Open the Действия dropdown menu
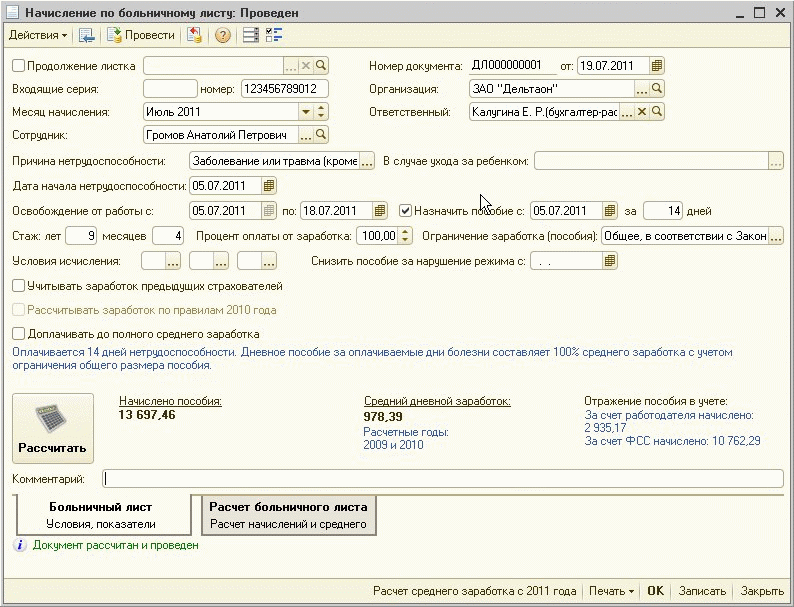794x607 pixels. coord(38,36)
